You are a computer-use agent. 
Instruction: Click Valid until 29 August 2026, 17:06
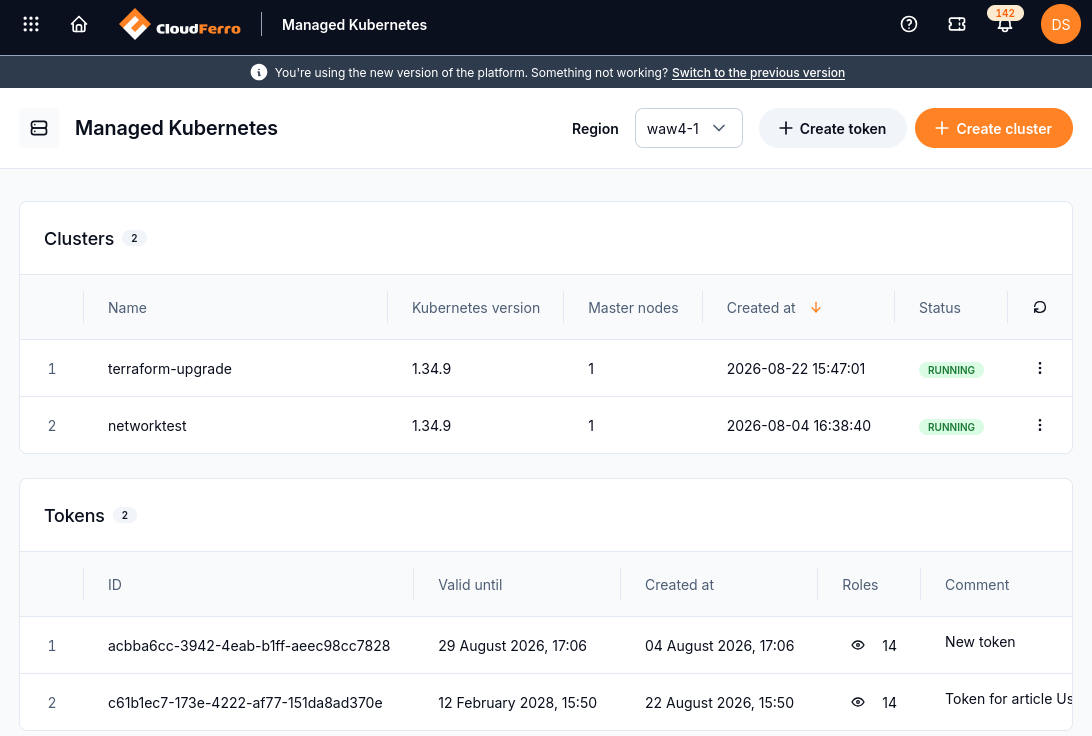pyautogui.click(x=513, y=646)
